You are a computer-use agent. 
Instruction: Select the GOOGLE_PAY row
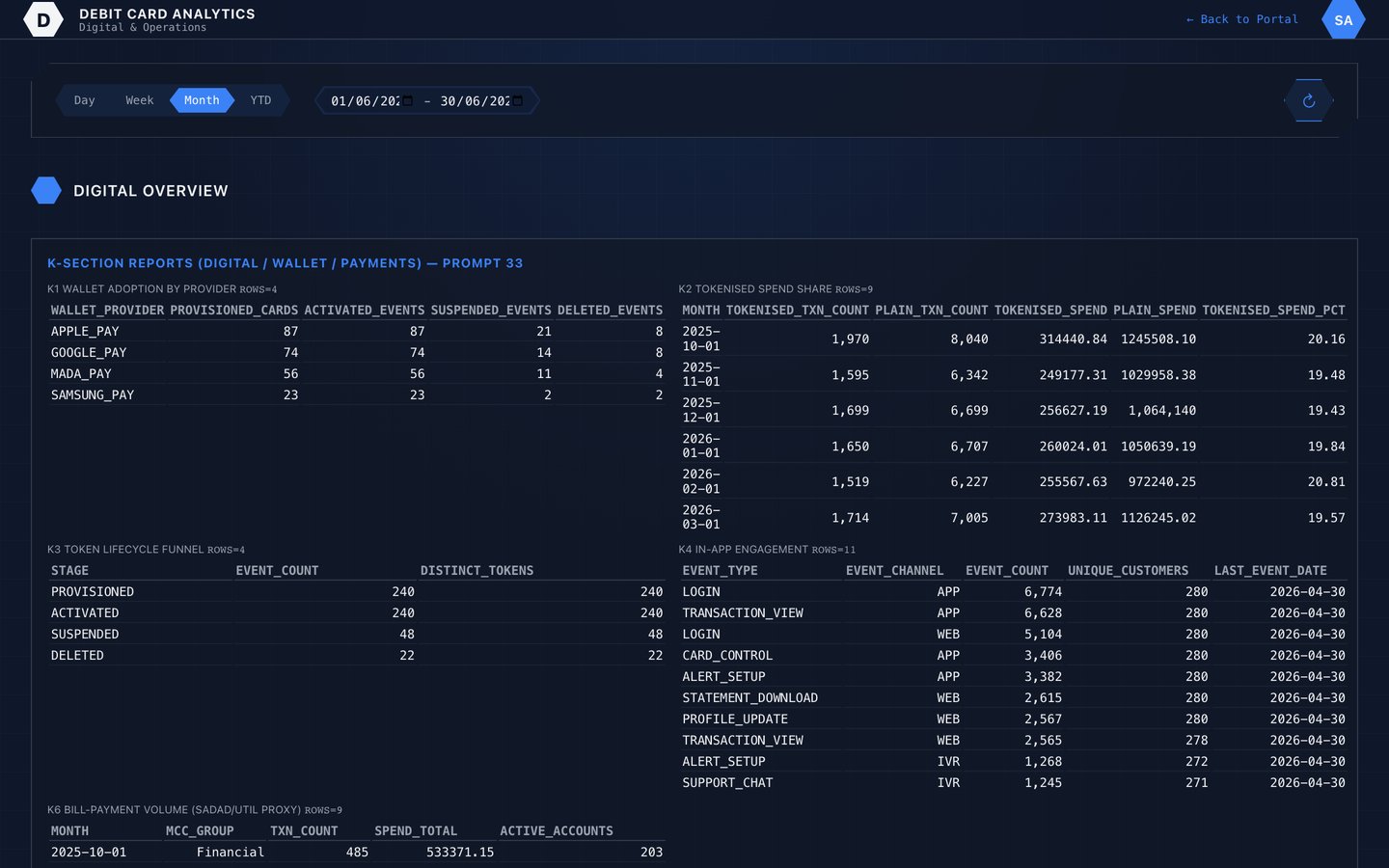[357, 353]
